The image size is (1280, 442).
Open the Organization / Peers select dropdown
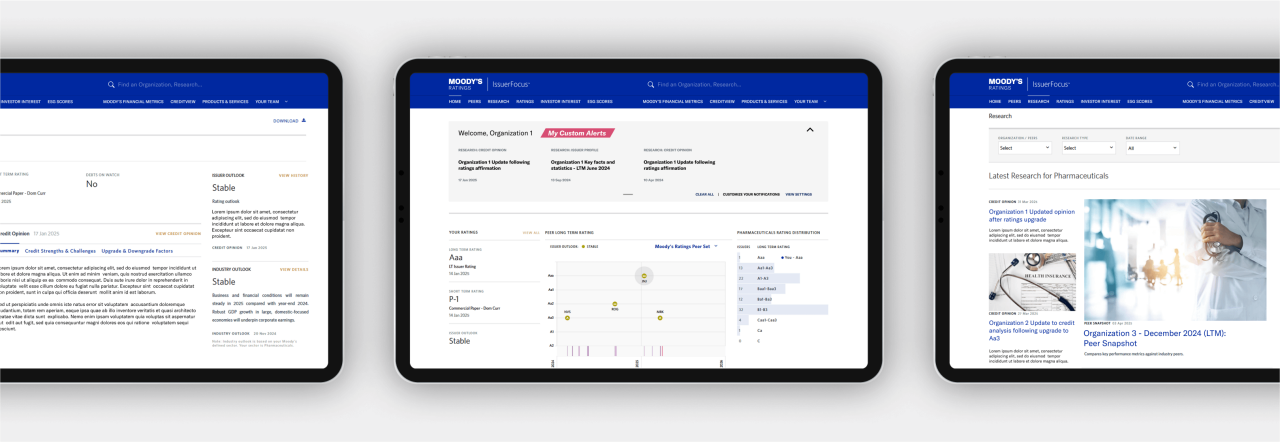tap(1024, 147)
